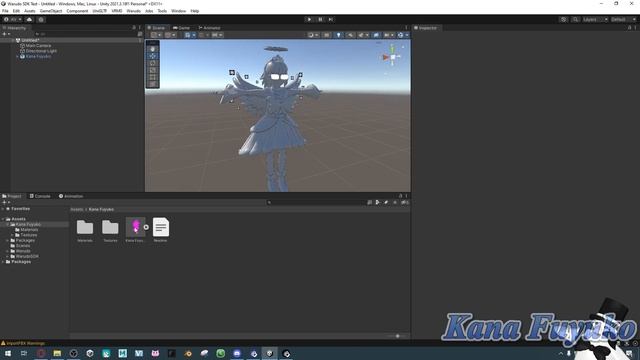This screenshot has width=640, height=360.
Task: Open the VRM0 menu
Action: tap(117, 11)
